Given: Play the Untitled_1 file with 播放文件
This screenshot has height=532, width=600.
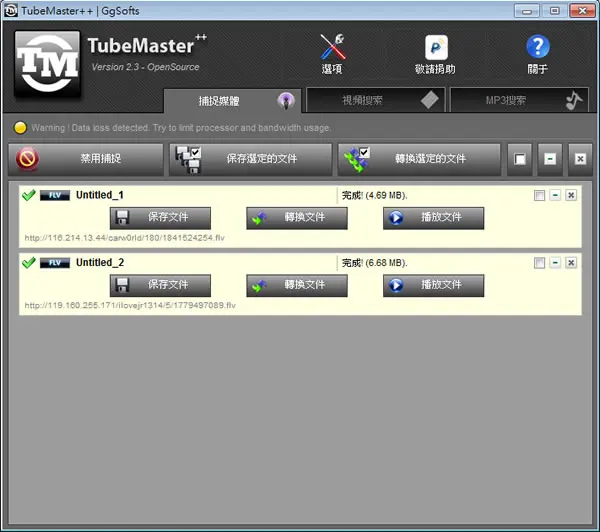Looking at the screenshot, I should [434, 218].
